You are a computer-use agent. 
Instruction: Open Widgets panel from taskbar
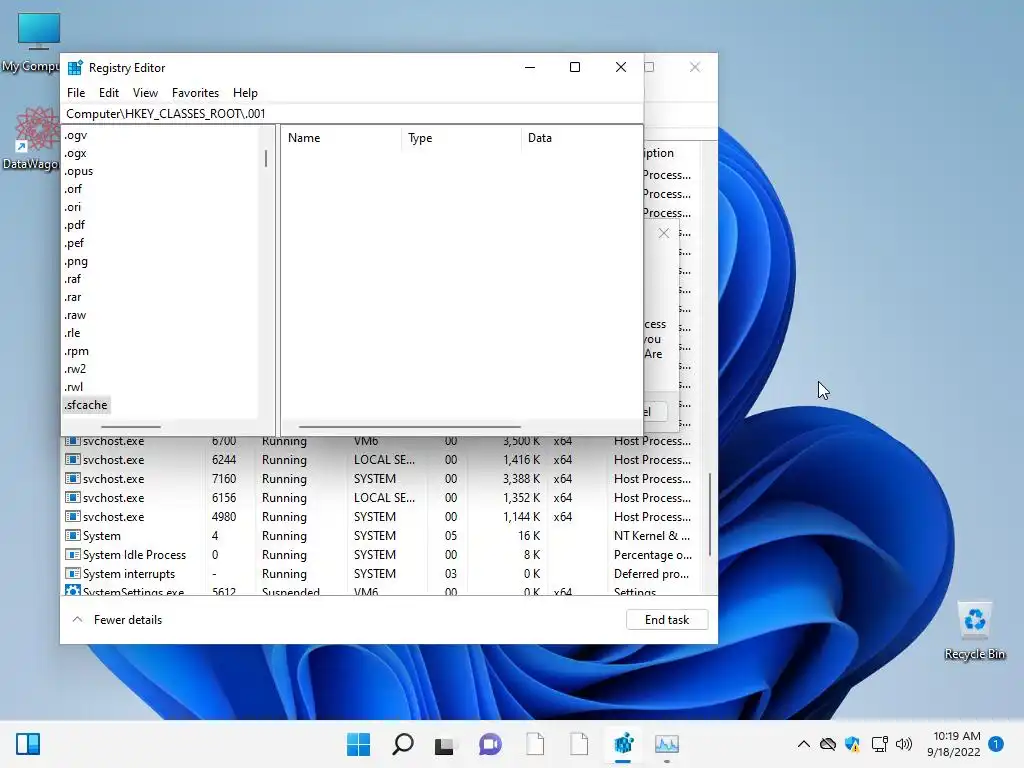point(28,744)
